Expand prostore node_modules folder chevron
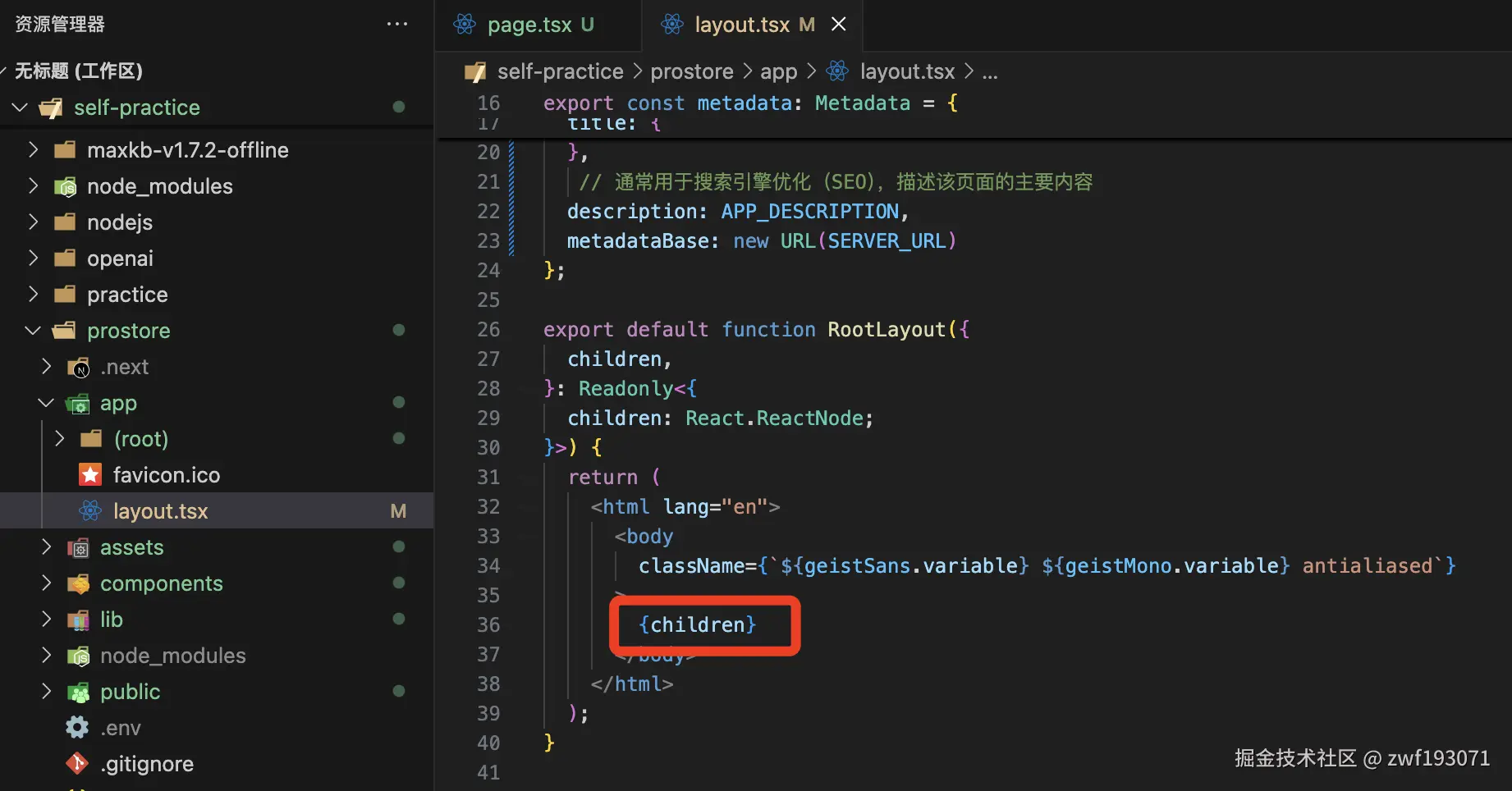The height and width of the screenshot is (791, 1512). point(47,656)
